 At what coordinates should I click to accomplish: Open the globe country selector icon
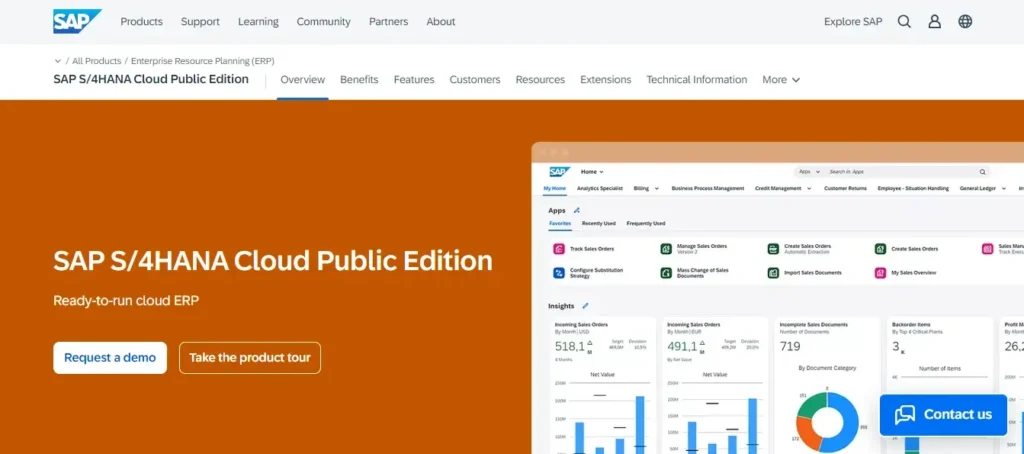(x=965, y=22)
